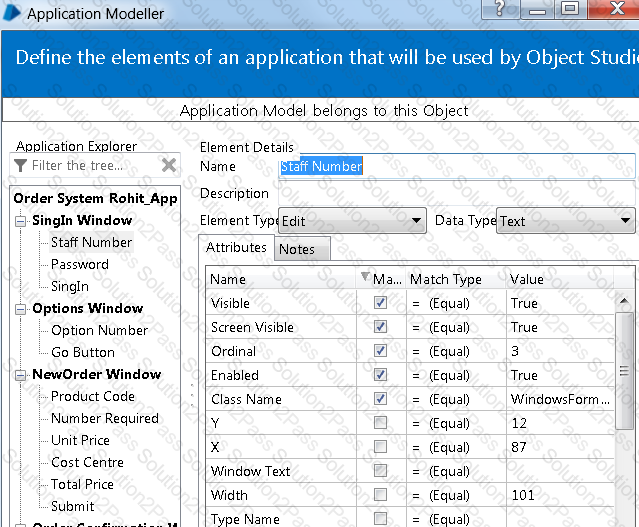Open the Data Type dropdown
This screenshot has height=527, width=639.
pos(566,221)
